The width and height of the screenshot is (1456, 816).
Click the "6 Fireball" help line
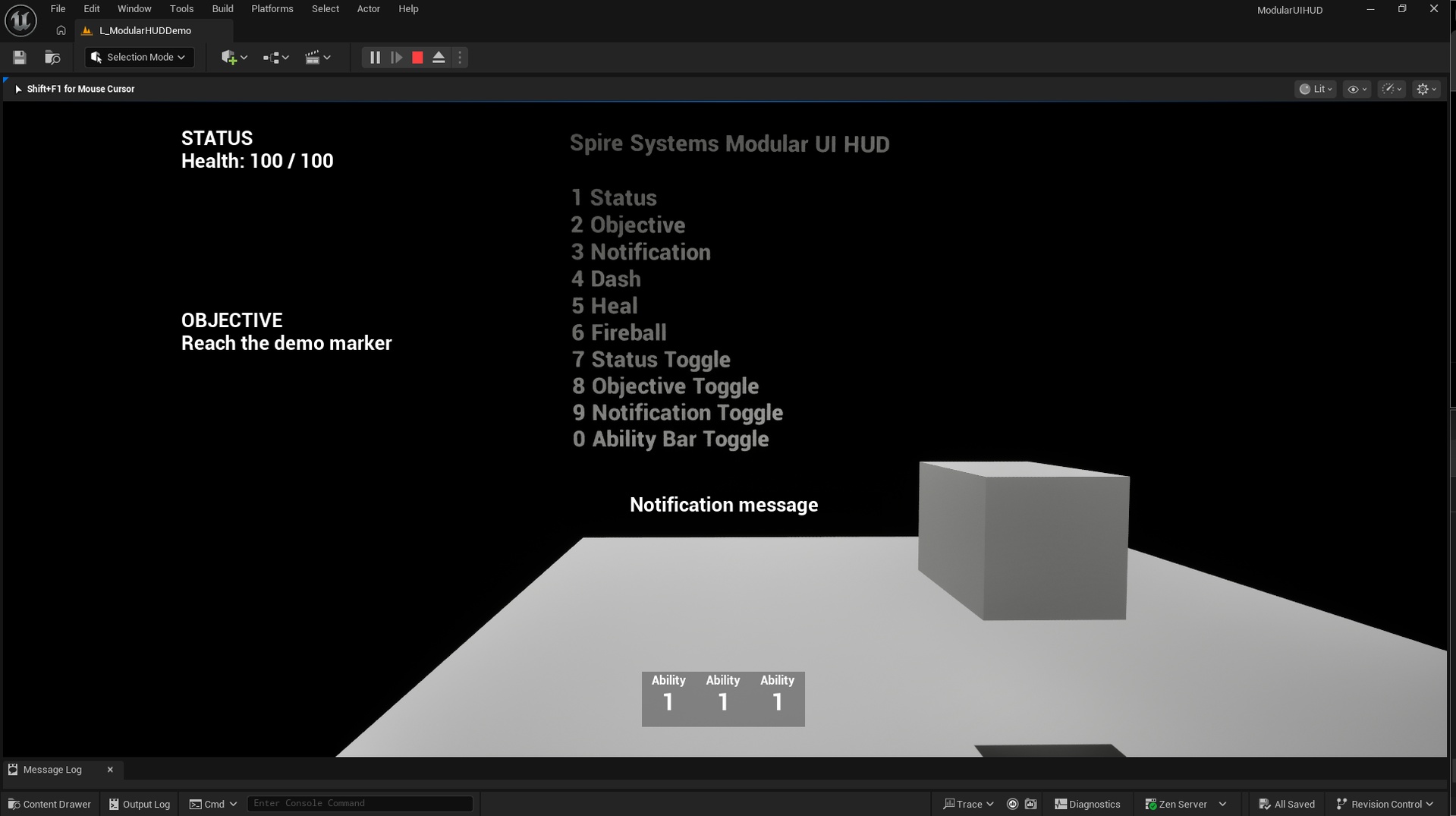coord(619,333)
